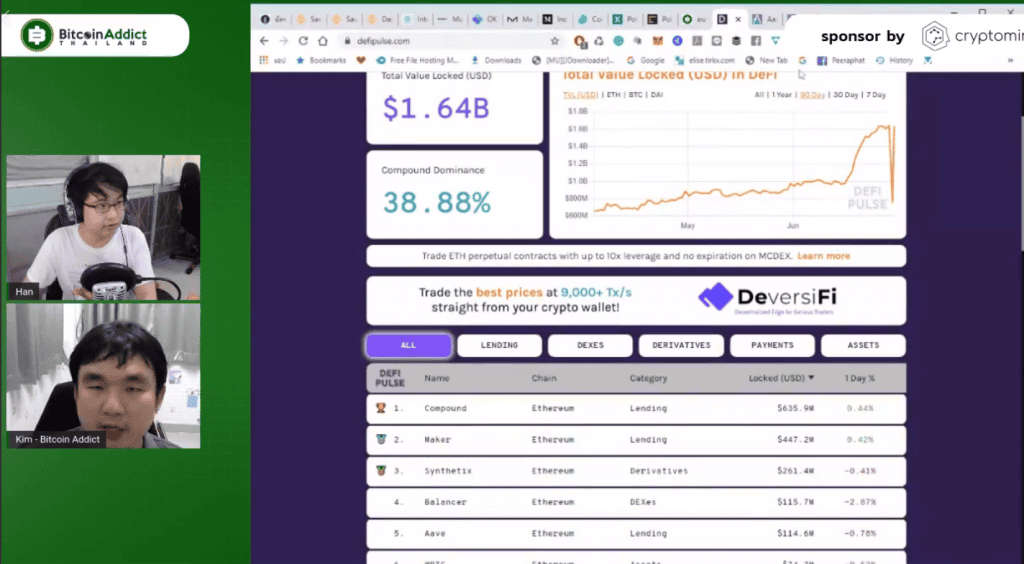The height and width of the screenshot is (564, 1024).
Task: Set chart range to 1 Year
Action: coord(782,95)
